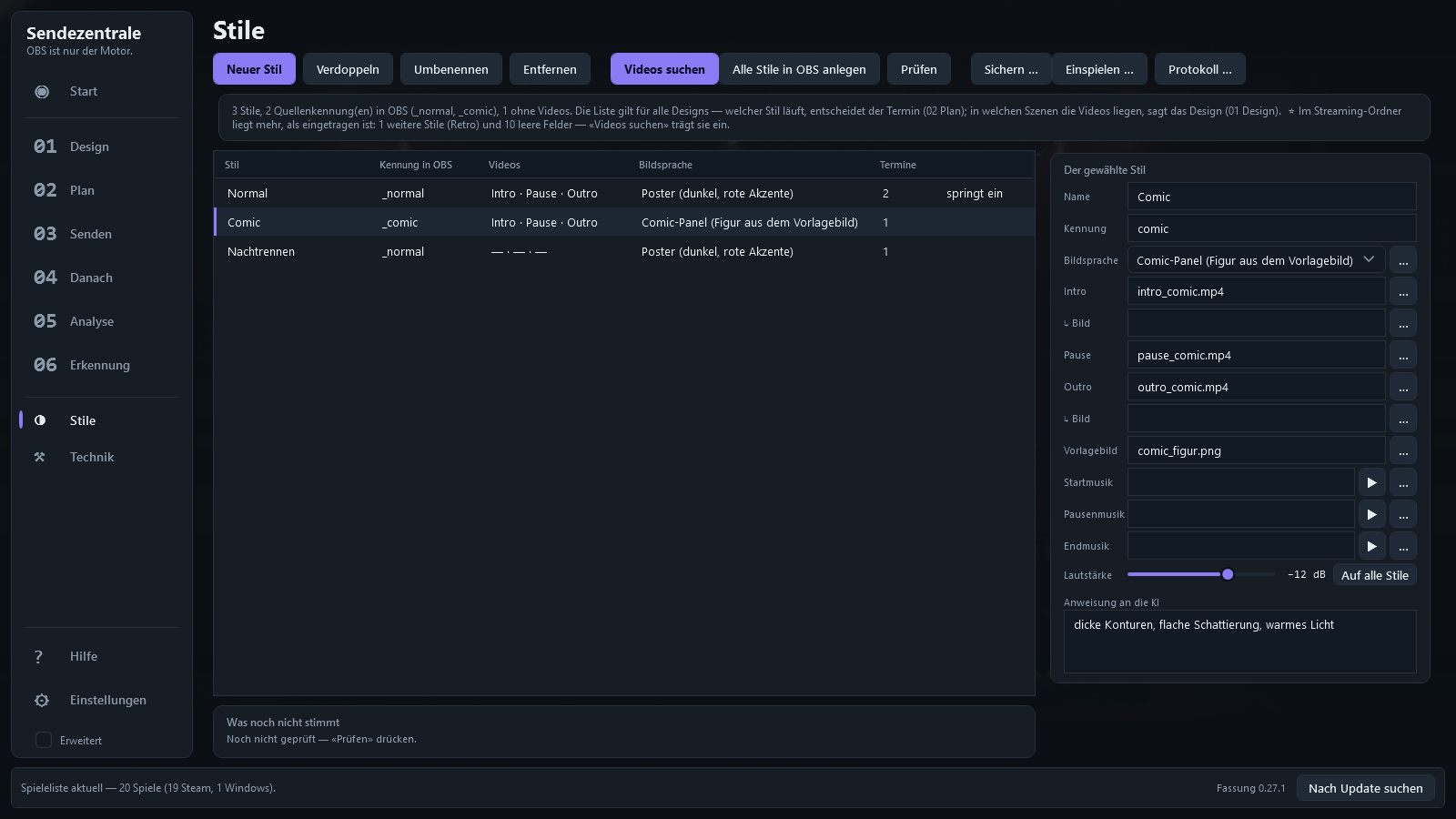Click Nach Update suchen
The width and height of the screenshot is (1456, 819).
1365,788
